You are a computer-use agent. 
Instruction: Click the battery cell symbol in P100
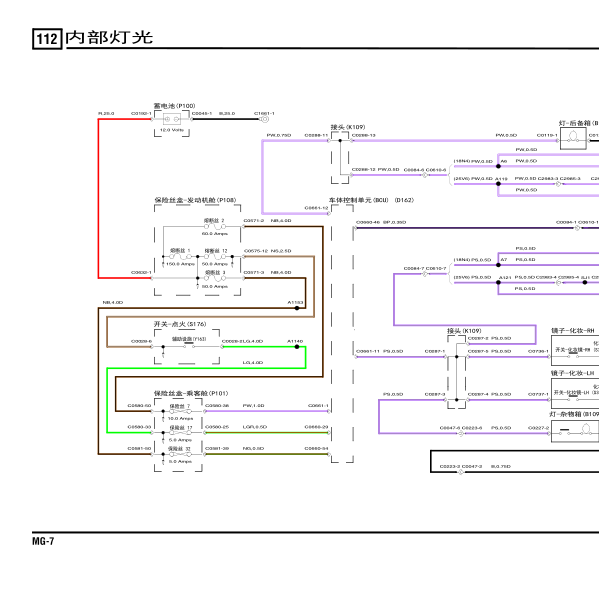point(172,119)
